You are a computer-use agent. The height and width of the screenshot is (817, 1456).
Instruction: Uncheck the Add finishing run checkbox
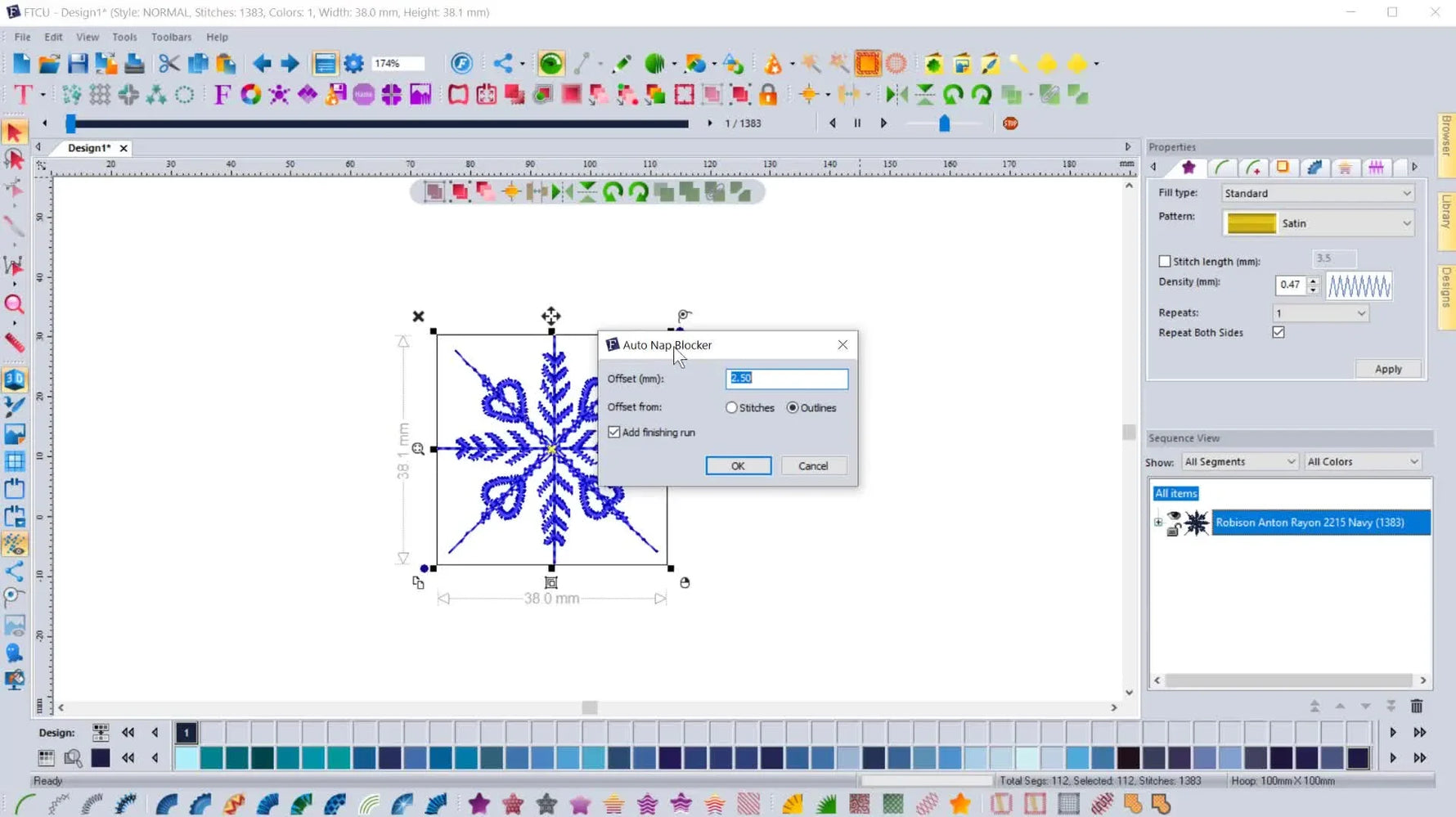[614, 432]
